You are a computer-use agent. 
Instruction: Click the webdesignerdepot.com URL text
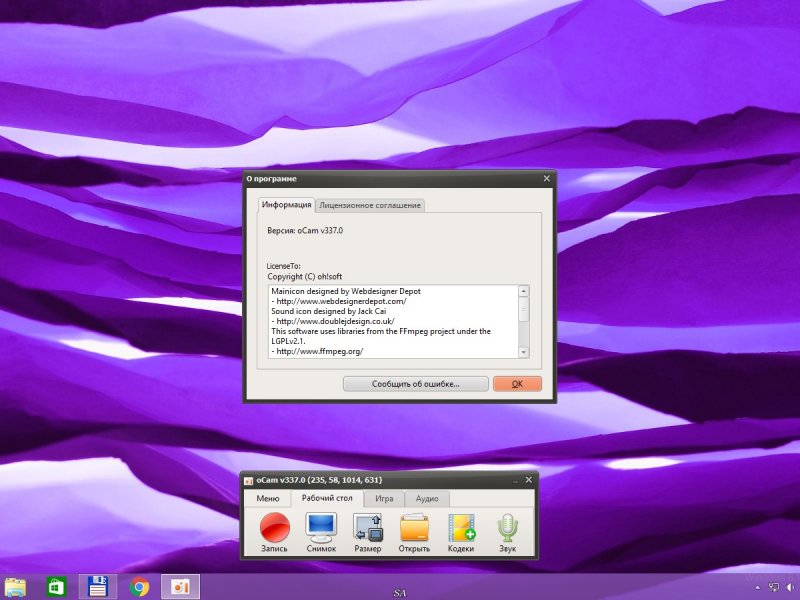tap(342, 301)
